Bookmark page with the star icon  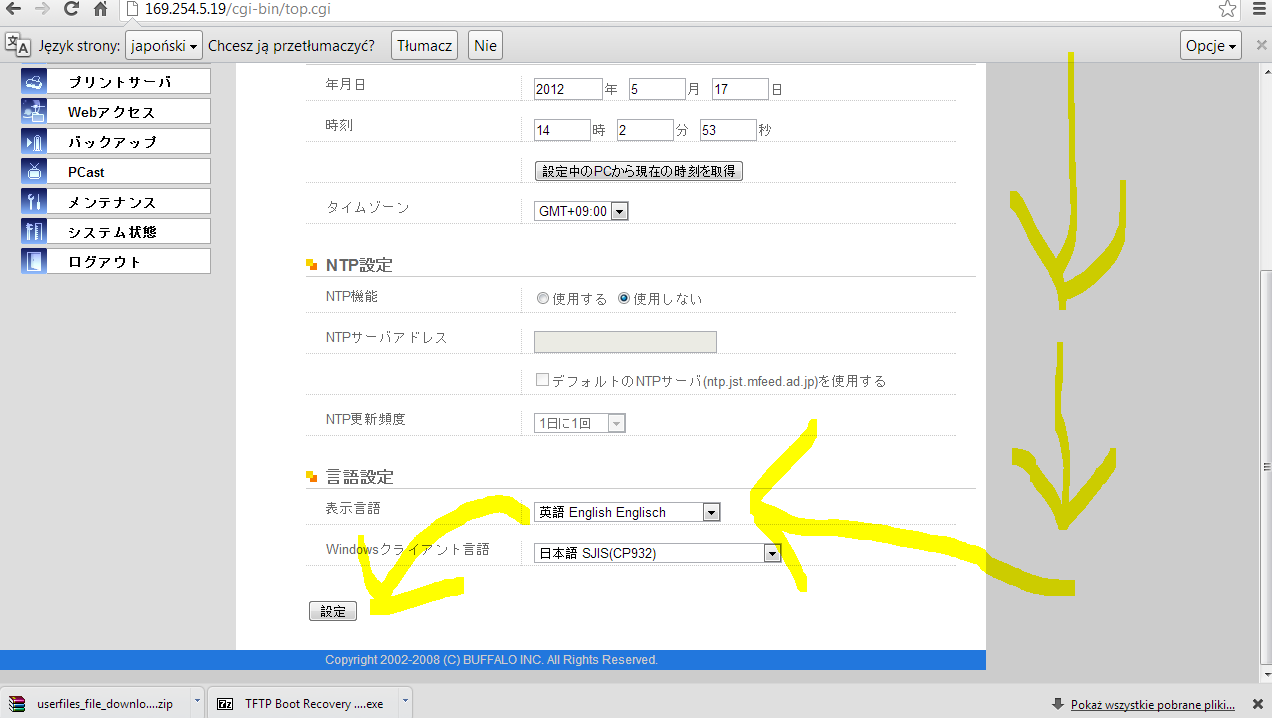point(1227,10)
